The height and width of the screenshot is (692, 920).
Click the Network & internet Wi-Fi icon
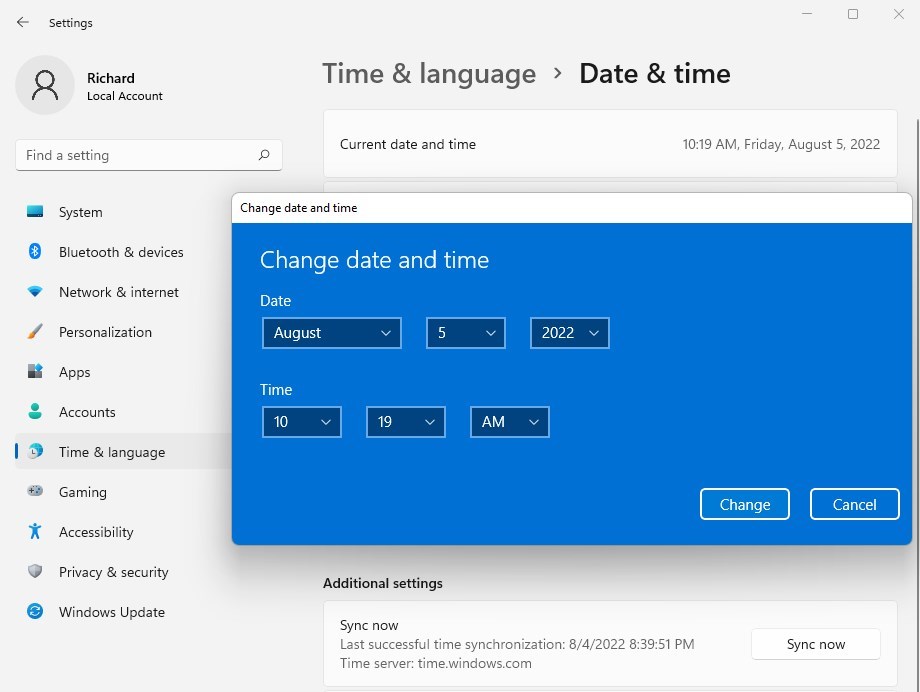pos(35,292)
